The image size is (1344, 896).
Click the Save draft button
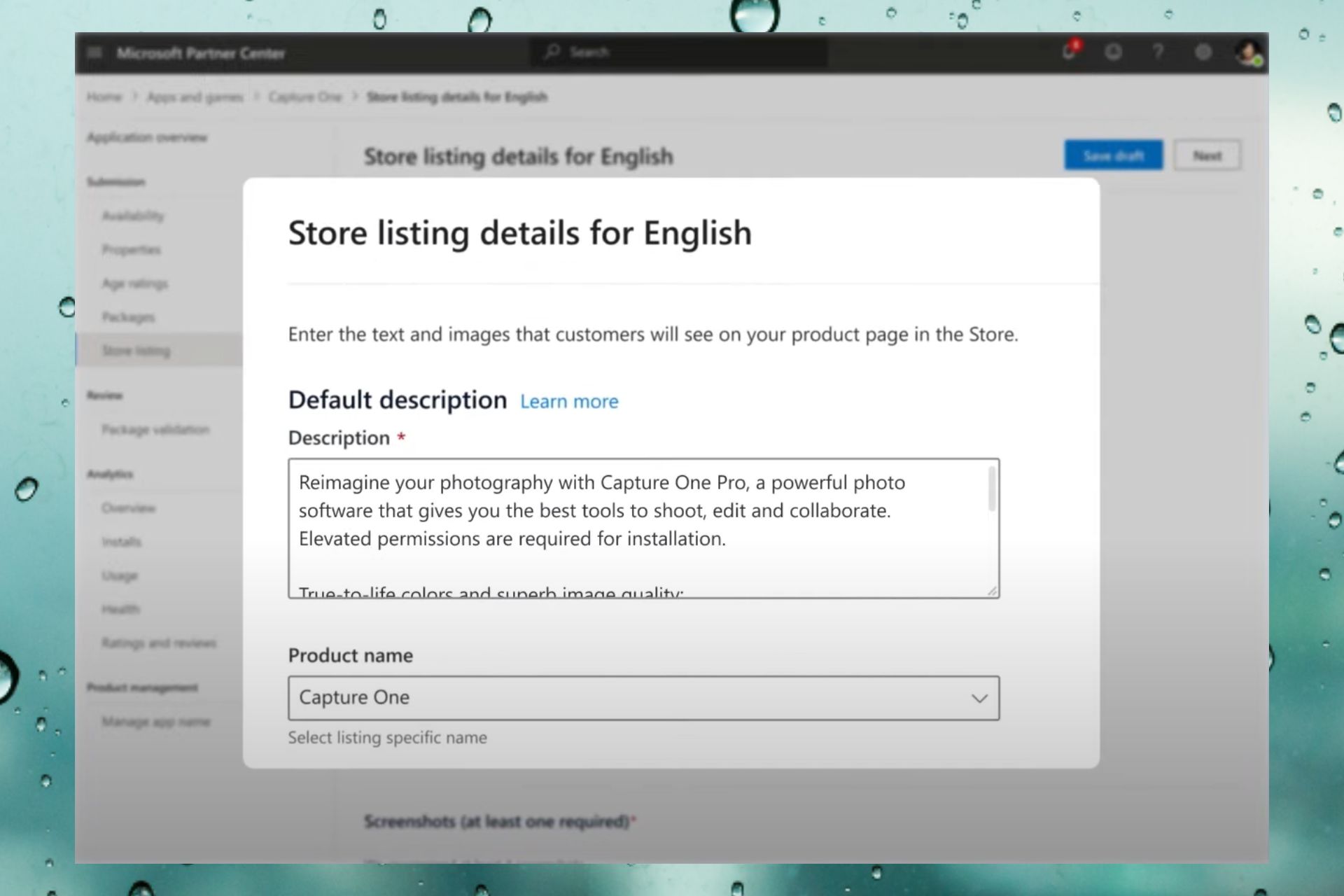[x=1114, y=155]
